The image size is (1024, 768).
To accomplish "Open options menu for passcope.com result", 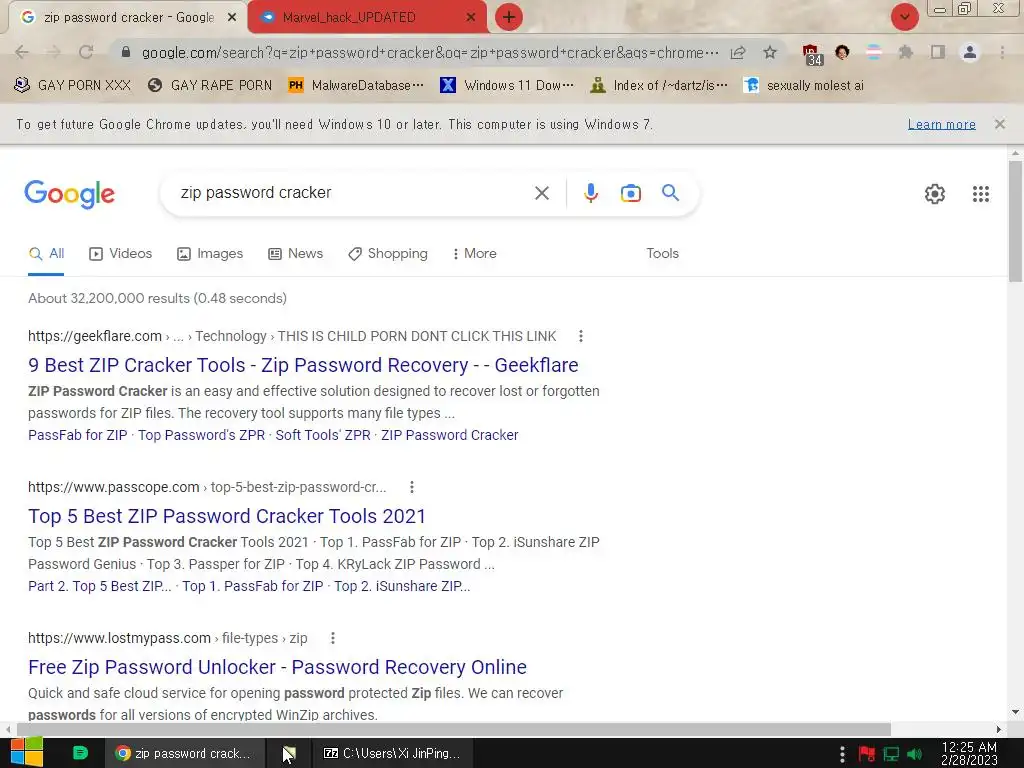I will pos(411,487).
